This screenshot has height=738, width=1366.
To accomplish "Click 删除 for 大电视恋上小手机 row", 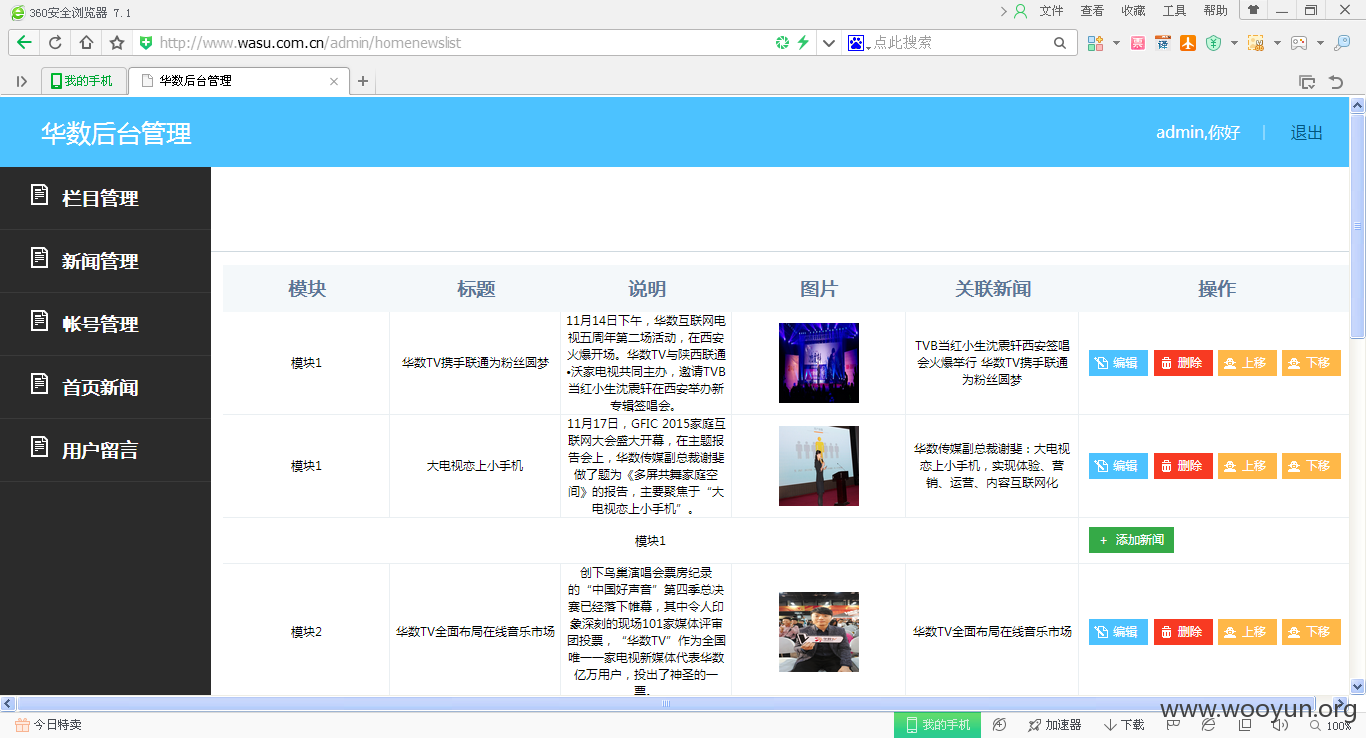I will (1183, 466).
